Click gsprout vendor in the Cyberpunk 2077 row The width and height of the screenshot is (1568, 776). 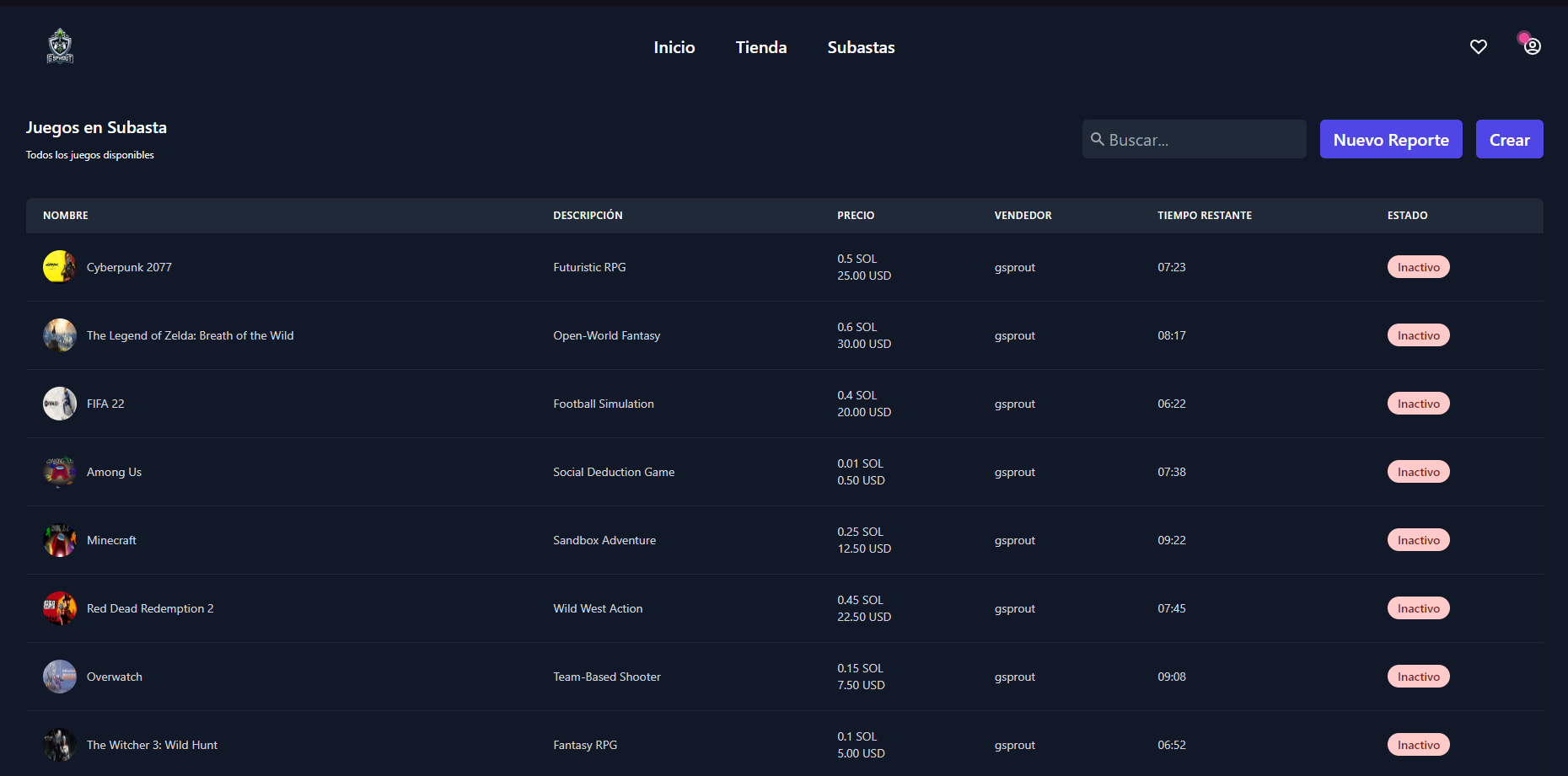tap(1015, 267)
